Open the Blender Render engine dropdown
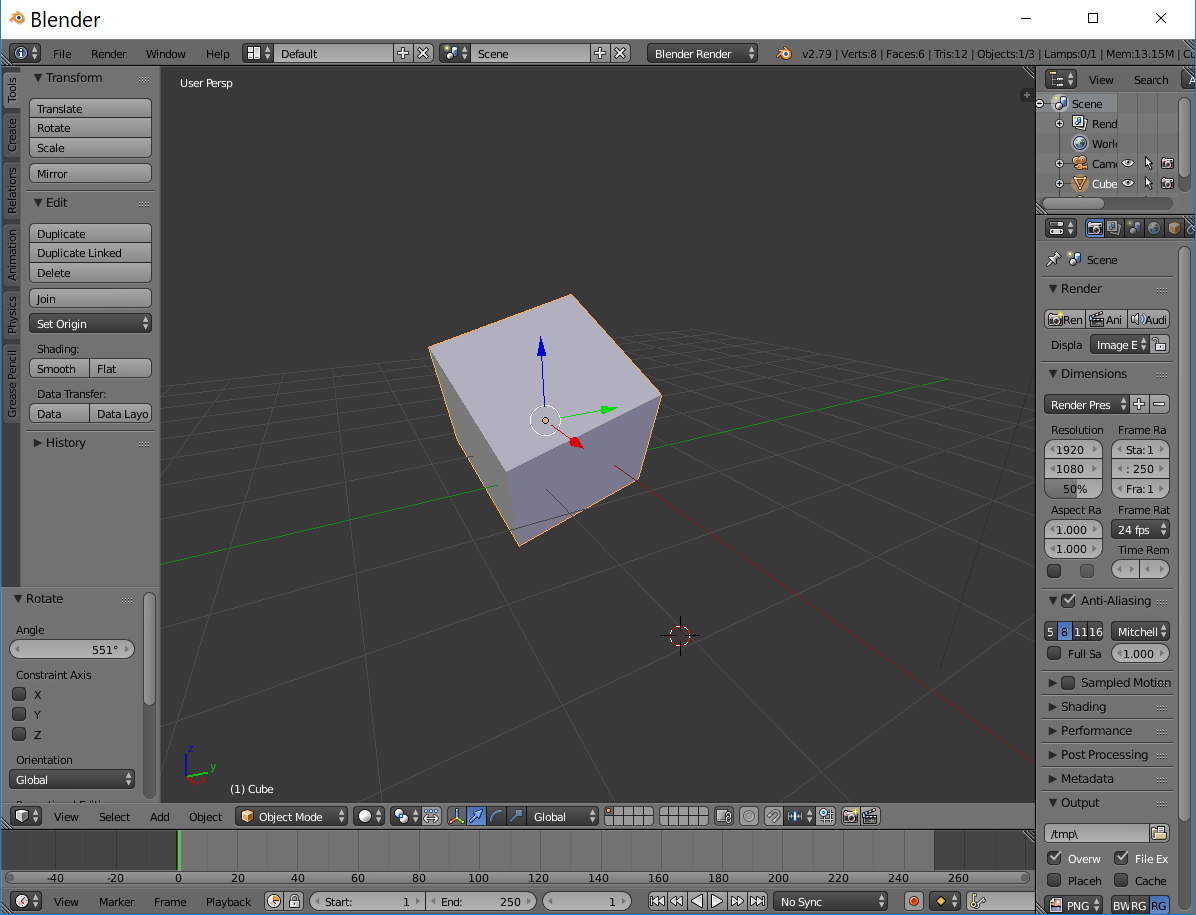Viewport: 1196px width, 915px height. pos(702,53)
